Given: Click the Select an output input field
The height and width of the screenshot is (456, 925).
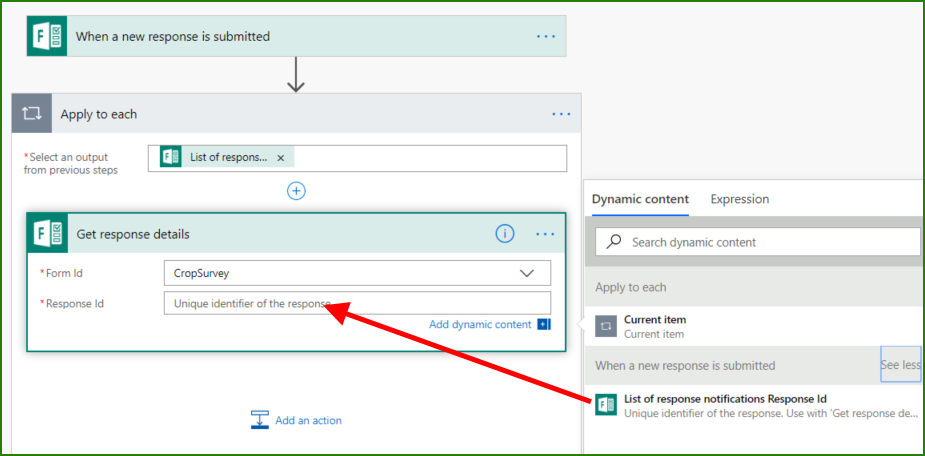Looking at the screenshot, I should 357,158.
